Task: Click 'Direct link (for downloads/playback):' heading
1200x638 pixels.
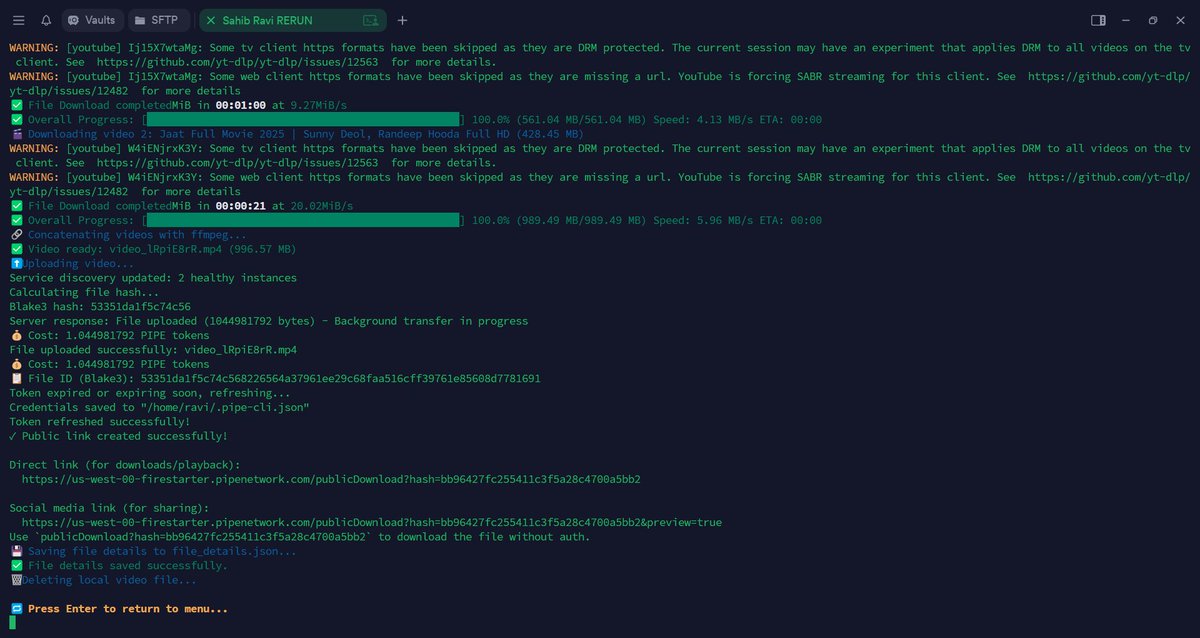Action: (125, 465)
